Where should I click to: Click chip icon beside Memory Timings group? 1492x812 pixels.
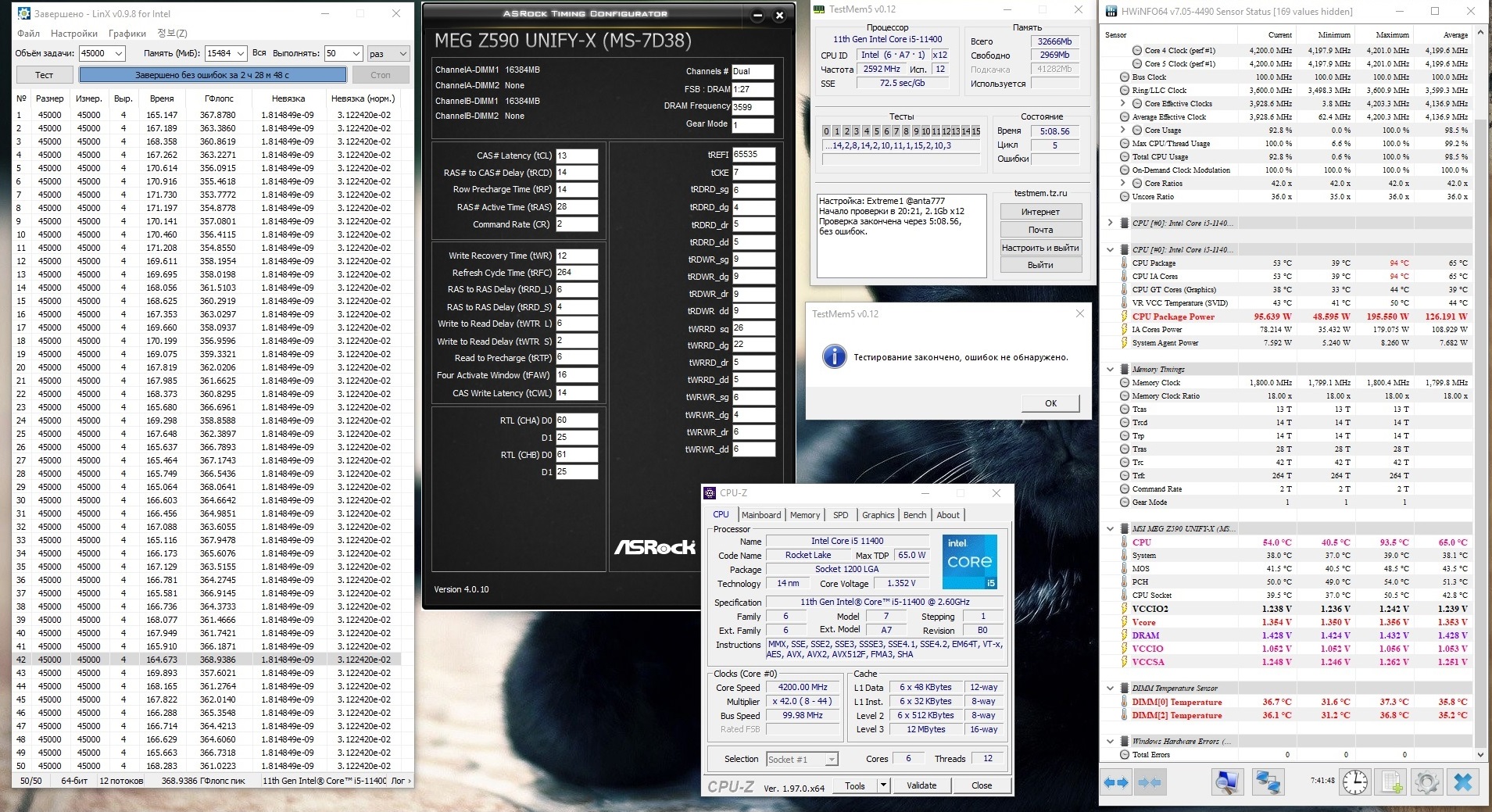pos(1124,370)
